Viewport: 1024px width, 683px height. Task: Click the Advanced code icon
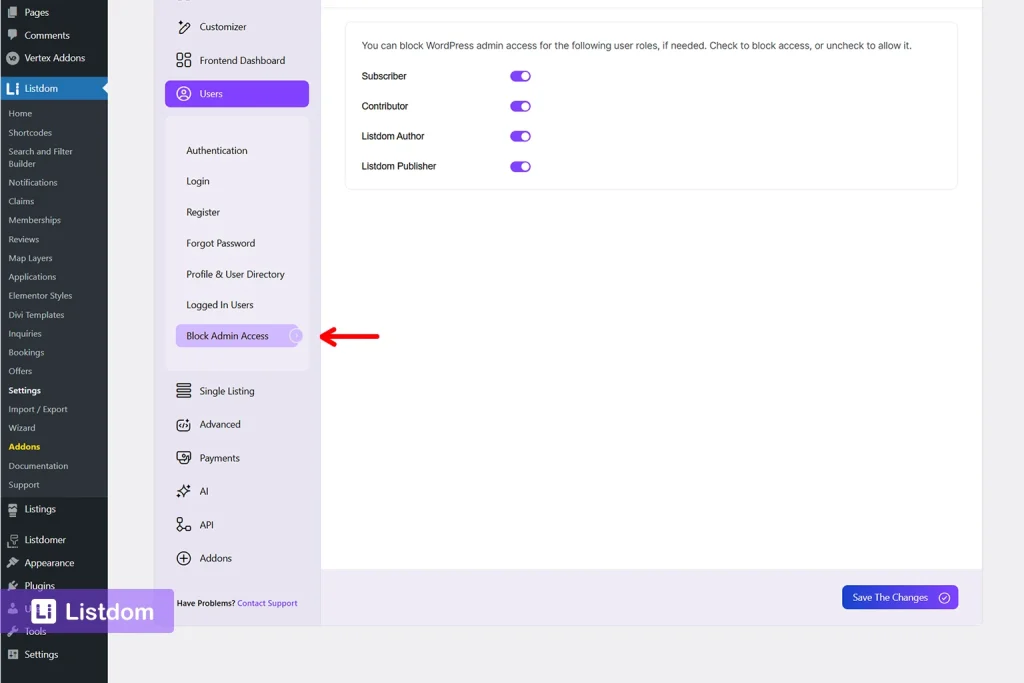pyautogui.click(x=184, y=424)
